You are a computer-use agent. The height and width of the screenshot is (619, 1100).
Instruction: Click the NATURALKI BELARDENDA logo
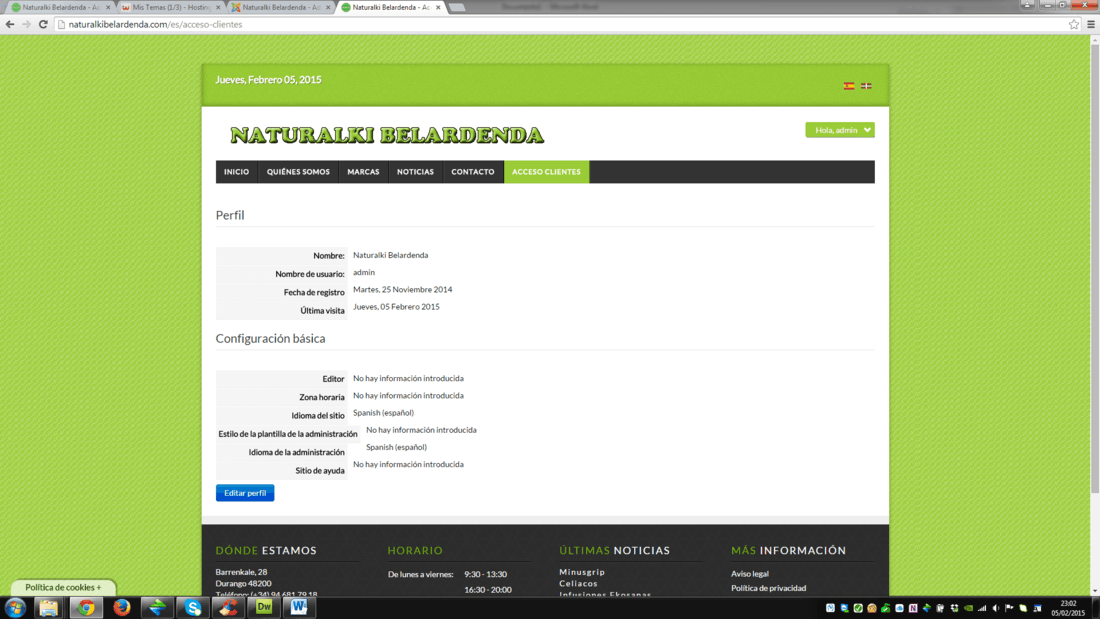[x=387, y=135]
